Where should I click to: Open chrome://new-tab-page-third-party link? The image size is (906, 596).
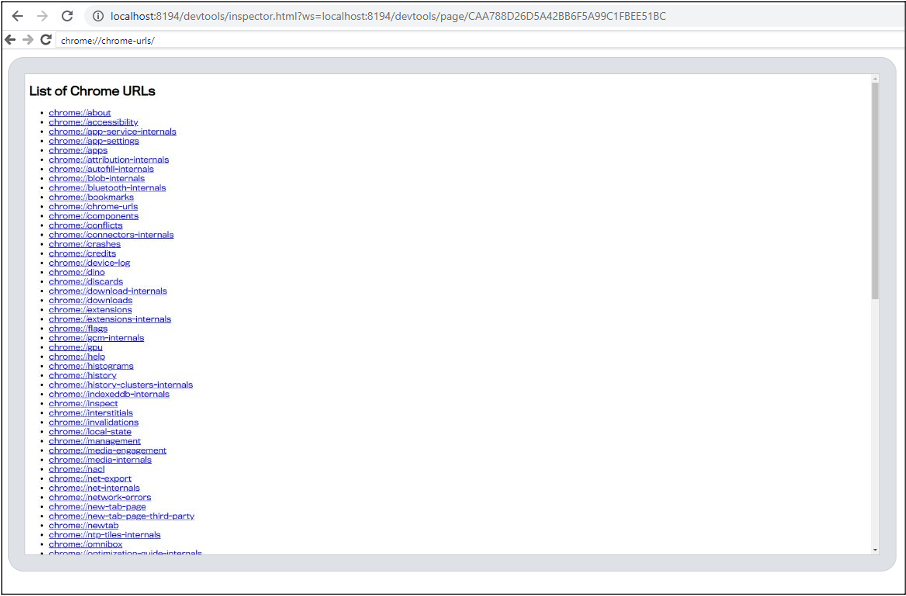121,516
